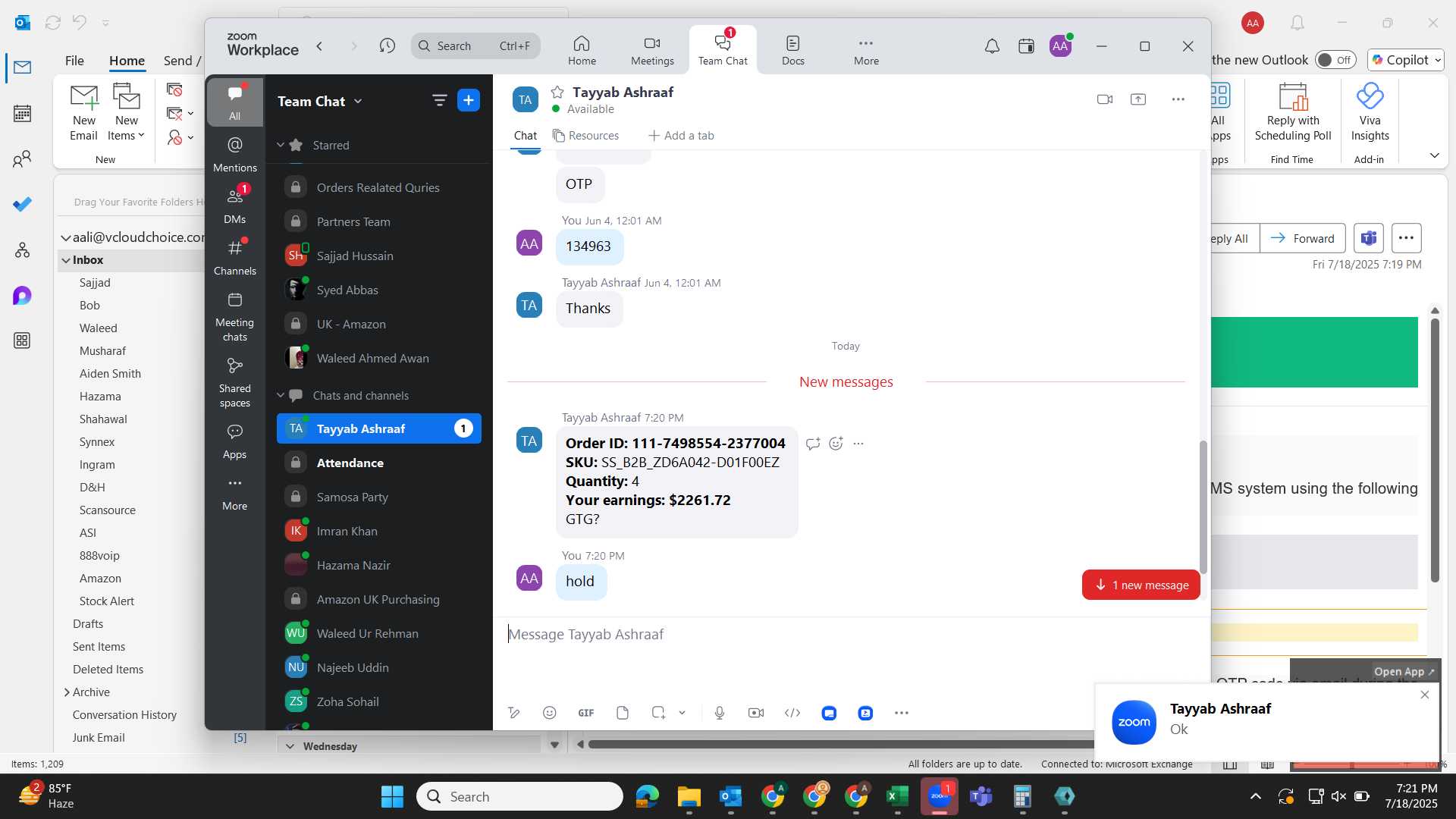The height and width of the screenshot is (819, 1456).
Task: Collapse the Wednesday group in Outlook
Action: pyautogui.click(x=290, y=746)
